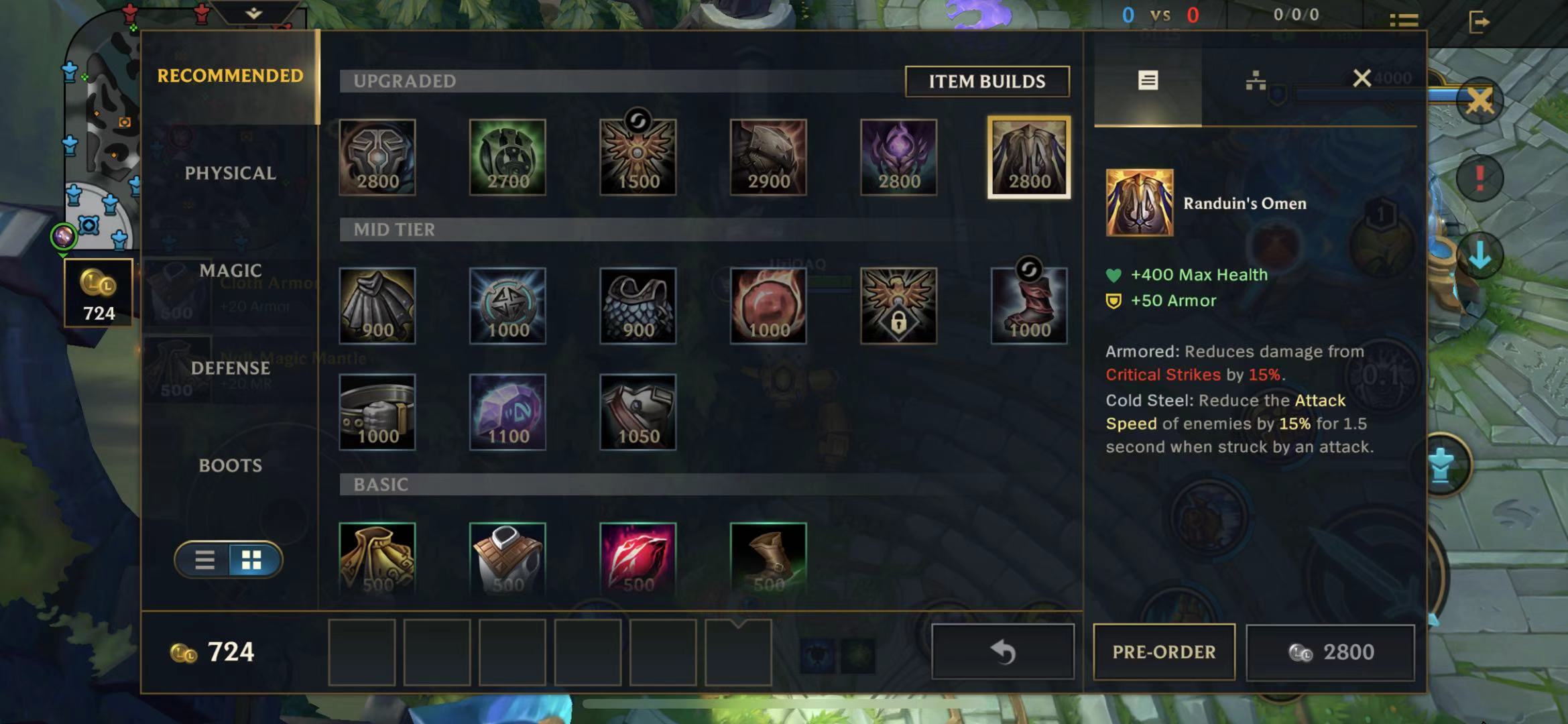Open the scoreboard list icon
This screenshot has height=724, width=1568.
[x=1404, y=21]
